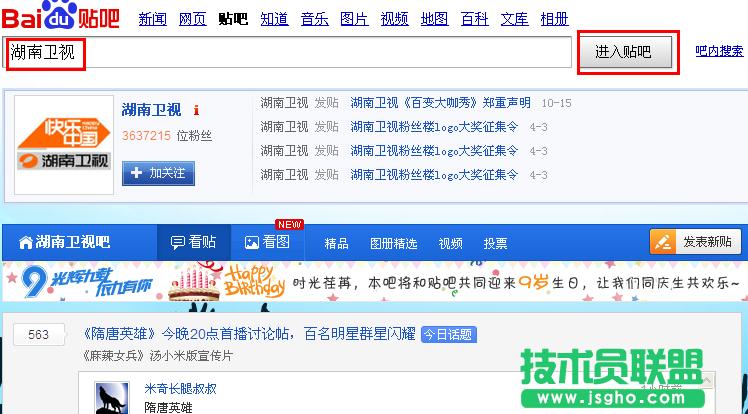The image size is (748, 414).
Task: Click the 发表新贴 post button
Action: [697, 242]
